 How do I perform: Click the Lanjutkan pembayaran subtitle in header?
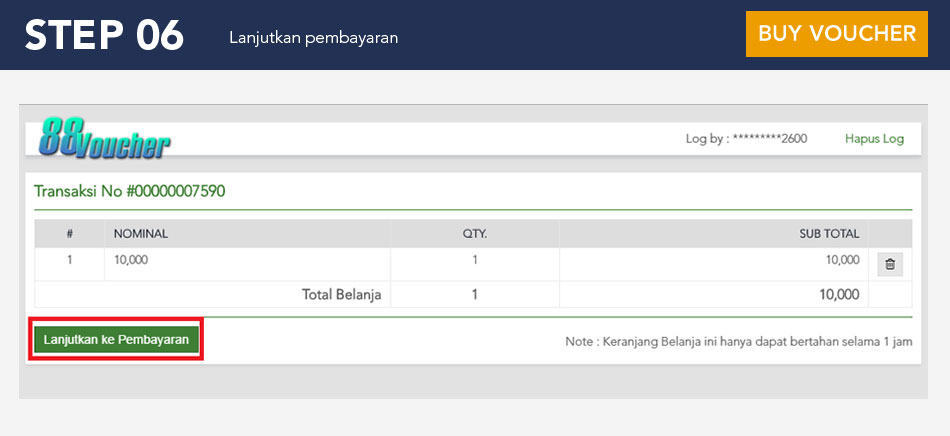coord(313,38)
